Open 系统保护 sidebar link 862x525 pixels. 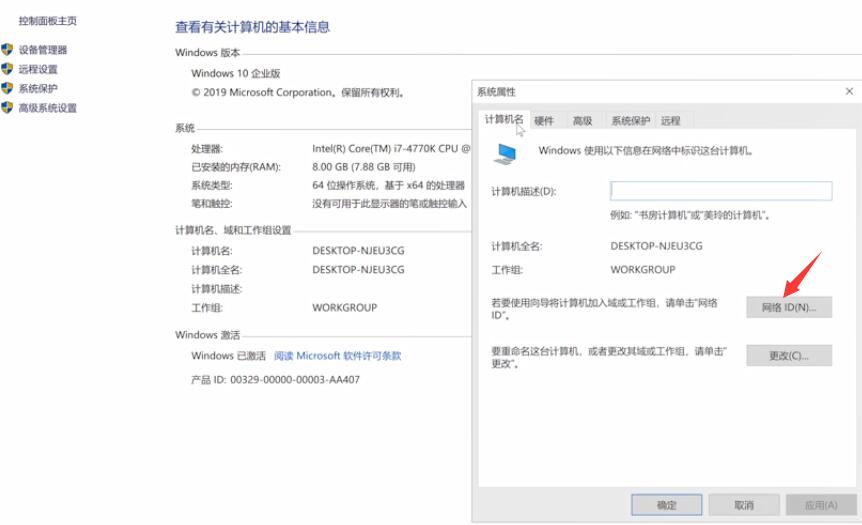[x=38, y=89]
